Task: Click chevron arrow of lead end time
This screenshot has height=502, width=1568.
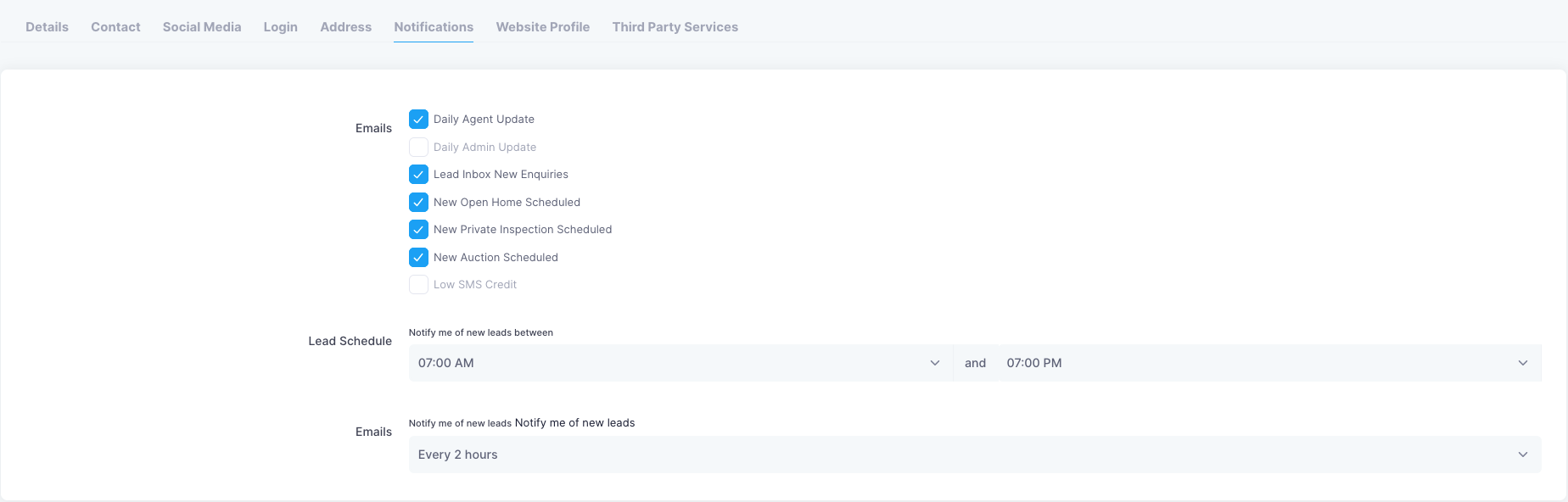Action: pyautogui.click(x=1523, y=363)
